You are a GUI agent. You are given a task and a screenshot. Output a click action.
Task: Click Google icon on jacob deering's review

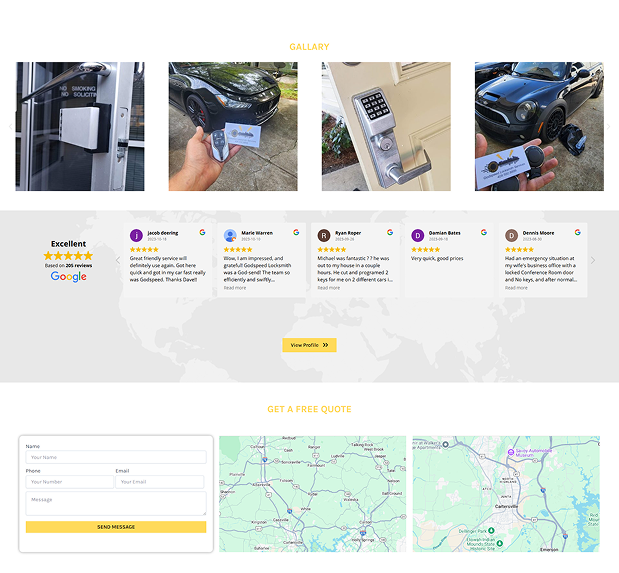[202, 232]
